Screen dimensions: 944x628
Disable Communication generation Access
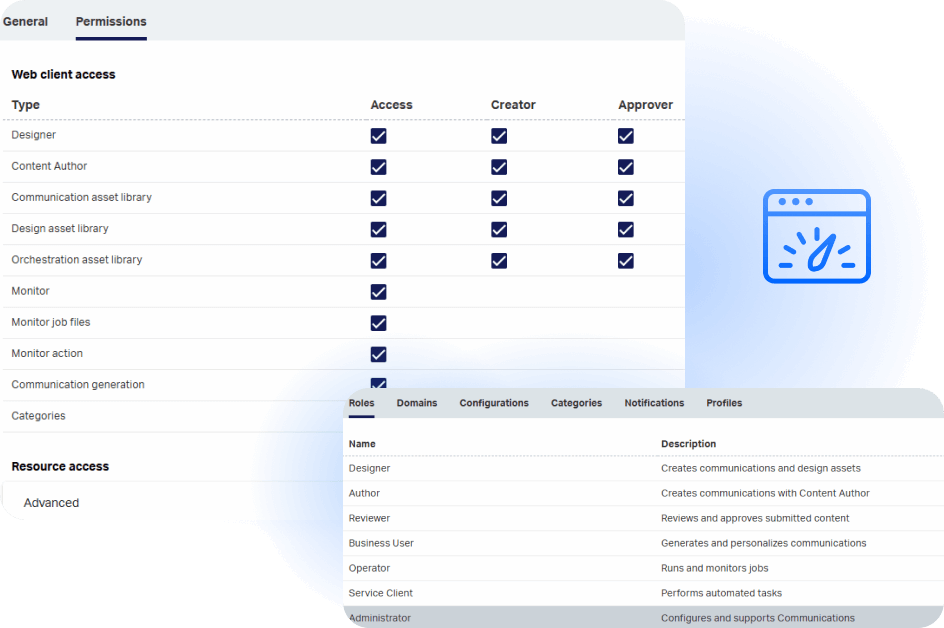(x=378, y=384)
